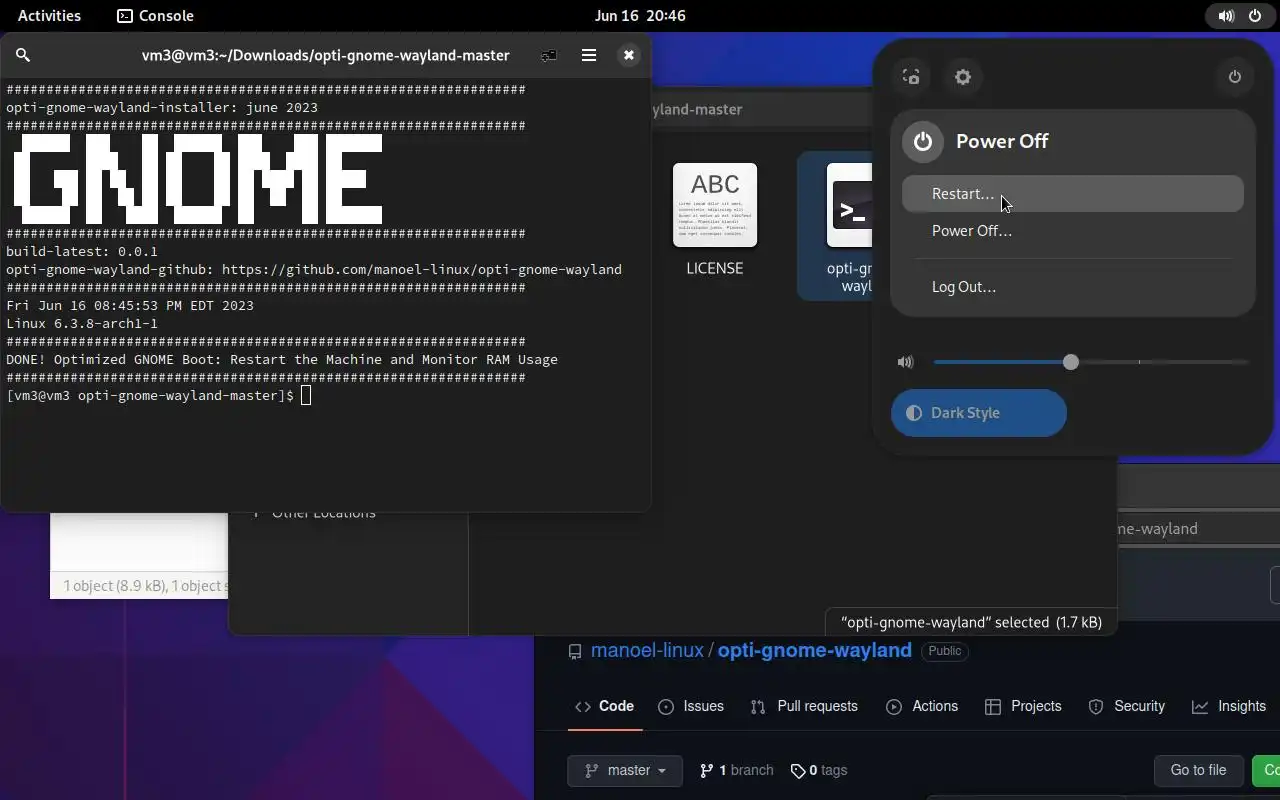
Task: Toggle the Dark Style button
Action: click(979, 413)
